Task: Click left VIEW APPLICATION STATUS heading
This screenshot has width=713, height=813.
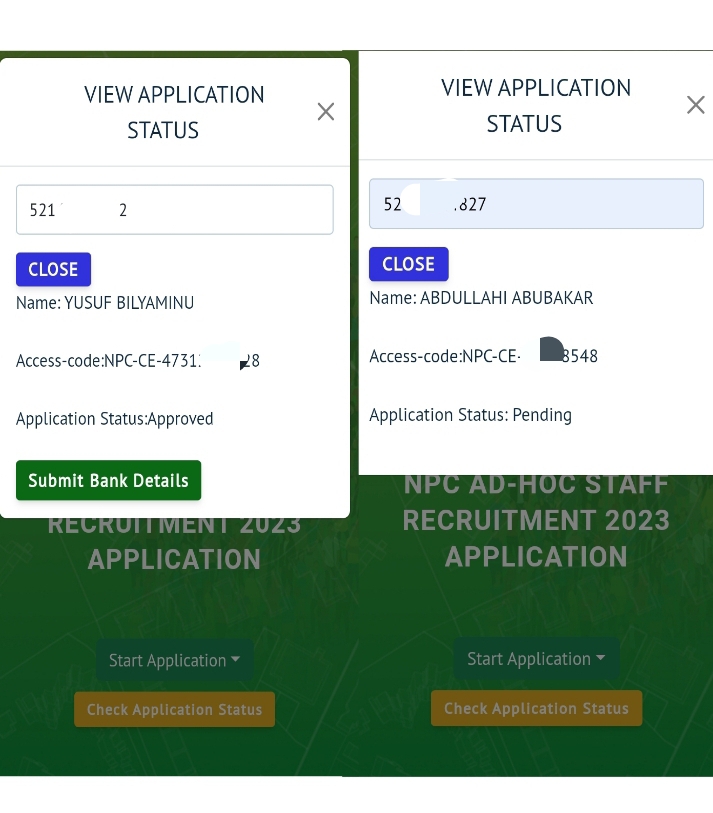Action: [174, 112]
